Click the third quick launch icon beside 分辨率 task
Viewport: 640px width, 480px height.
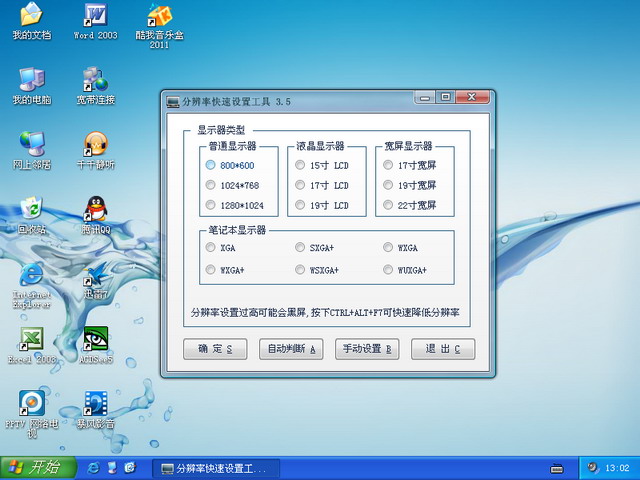click(x=130, y=468)
